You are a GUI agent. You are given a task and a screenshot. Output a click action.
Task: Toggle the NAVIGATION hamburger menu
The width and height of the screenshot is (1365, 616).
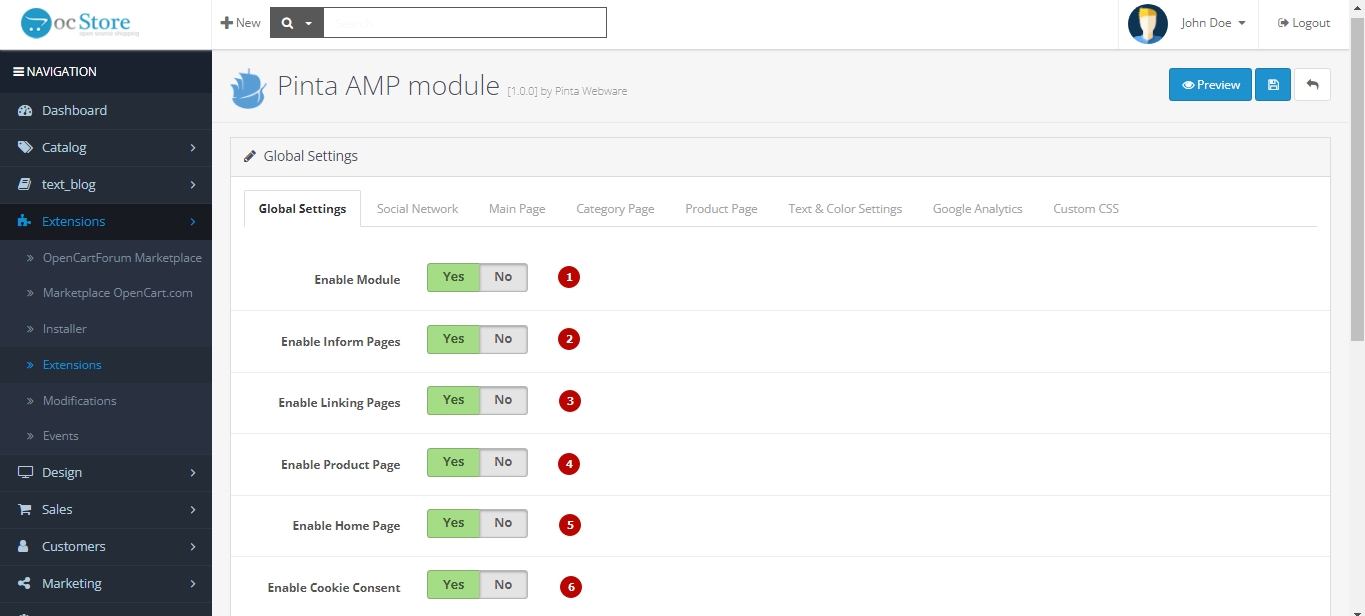point(18,72)
